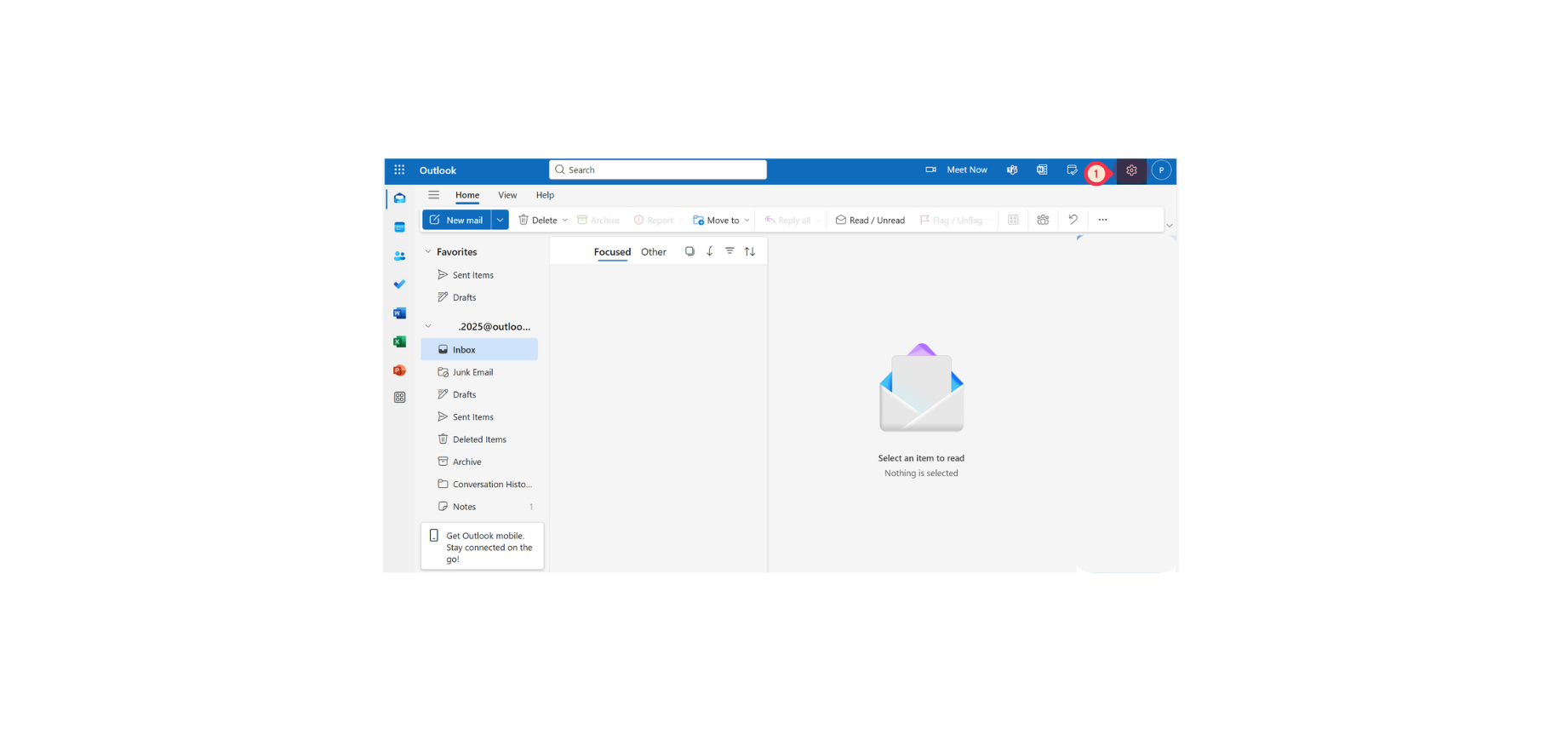The height and width of the screenshot is (729, 1568).
Task: Open the account profile avatar P
Action: point(1161,170)
